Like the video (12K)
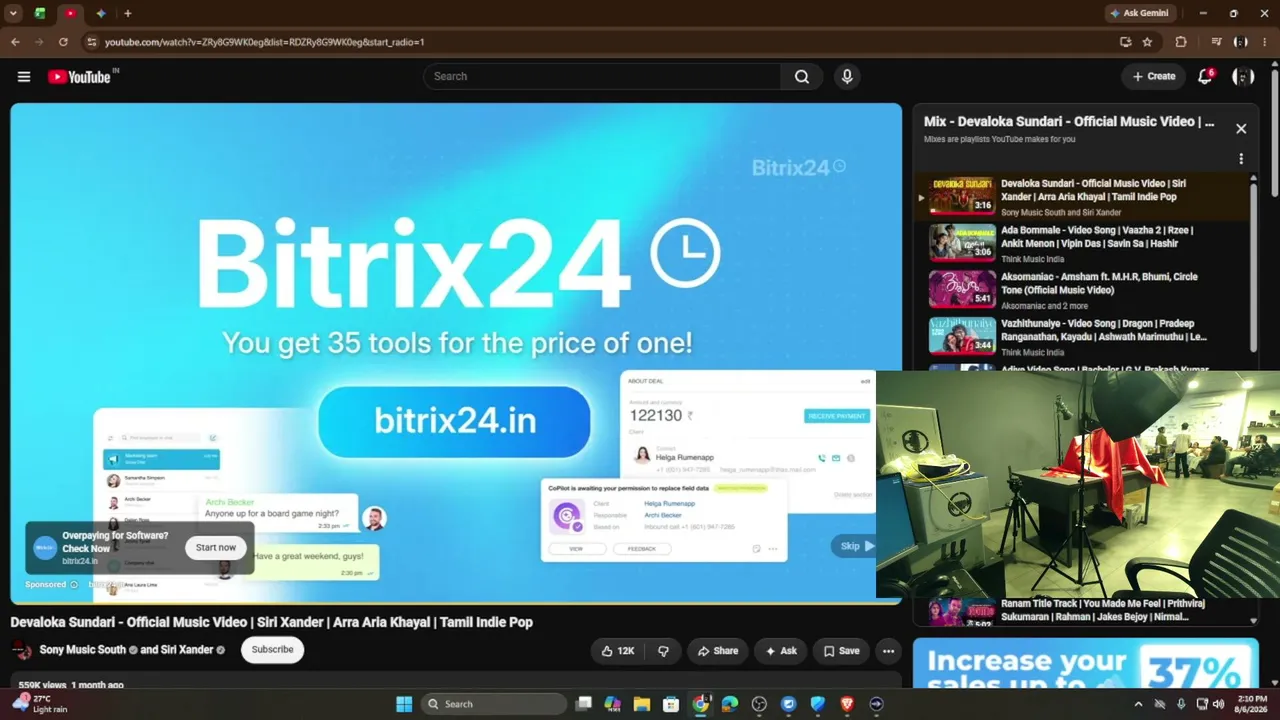Viewport: 1280px width, 720px height. [618, 651]
